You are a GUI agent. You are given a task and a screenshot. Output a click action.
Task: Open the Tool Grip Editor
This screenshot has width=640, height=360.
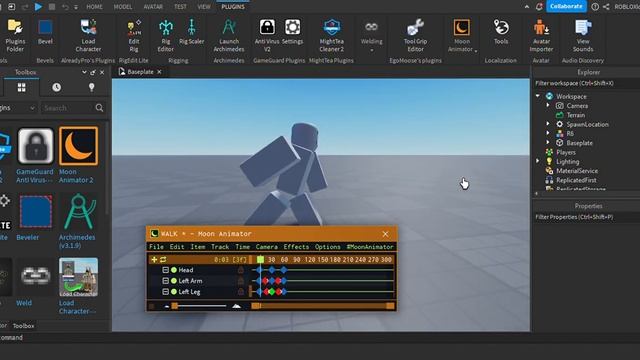(415, 35)
